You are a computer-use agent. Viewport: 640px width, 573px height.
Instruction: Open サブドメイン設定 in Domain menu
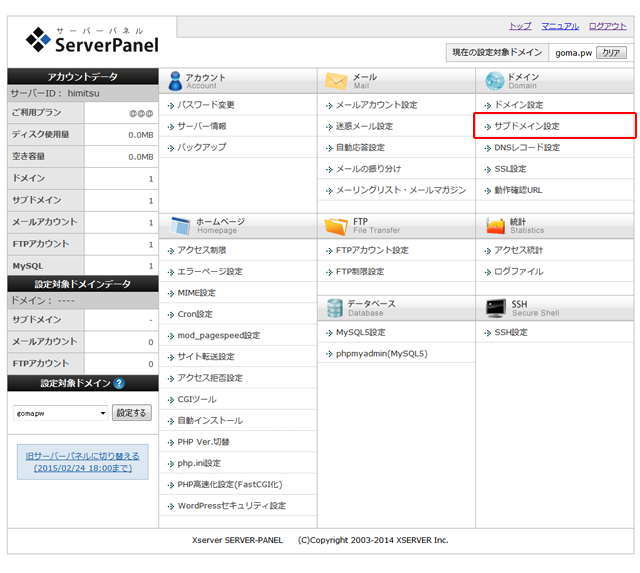pyautogui.click(x=526, y=126)
